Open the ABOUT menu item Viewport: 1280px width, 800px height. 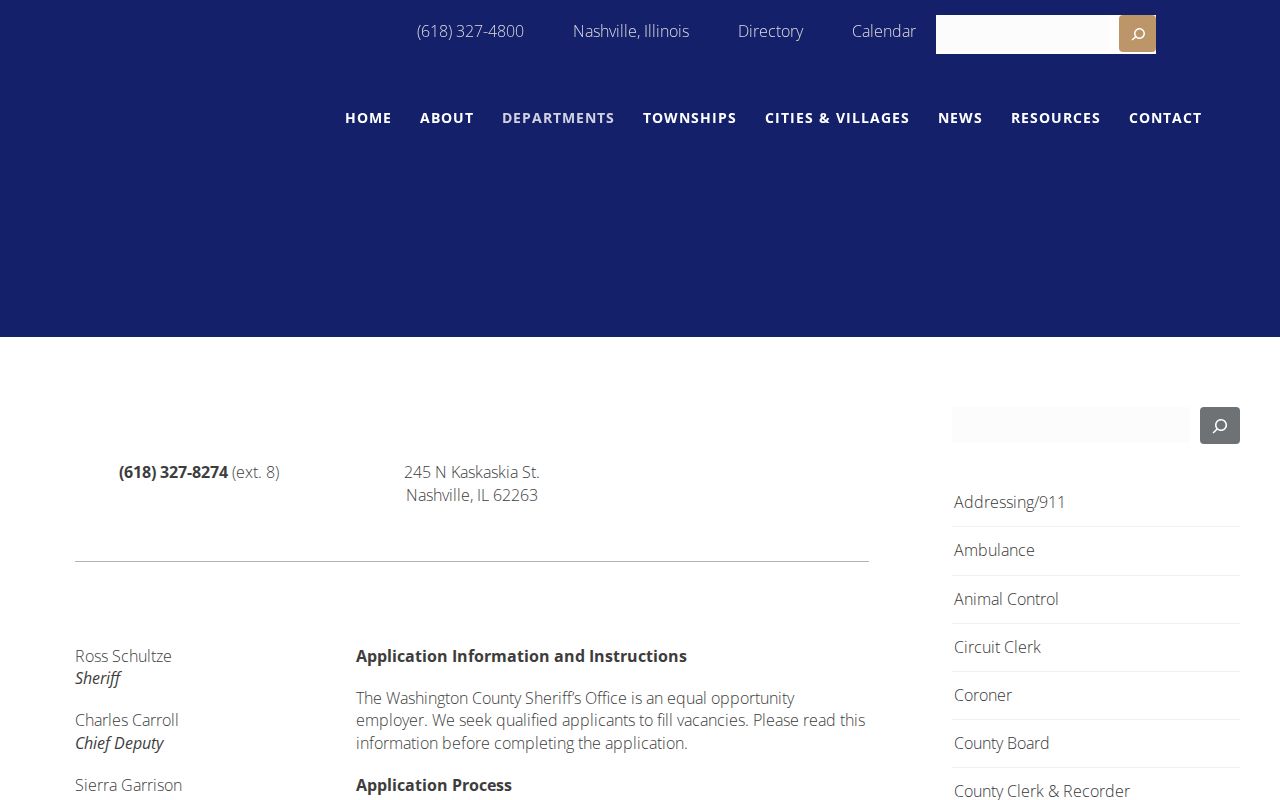[447, 118]
